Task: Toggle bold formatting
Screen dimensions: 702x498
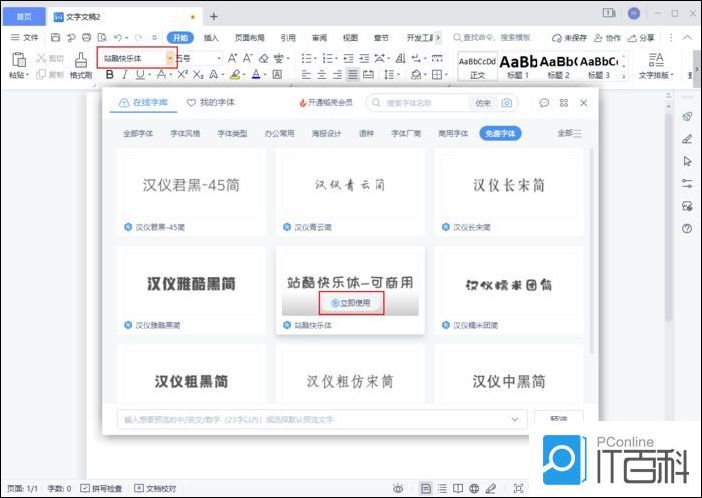Action: tap(110, 75)
